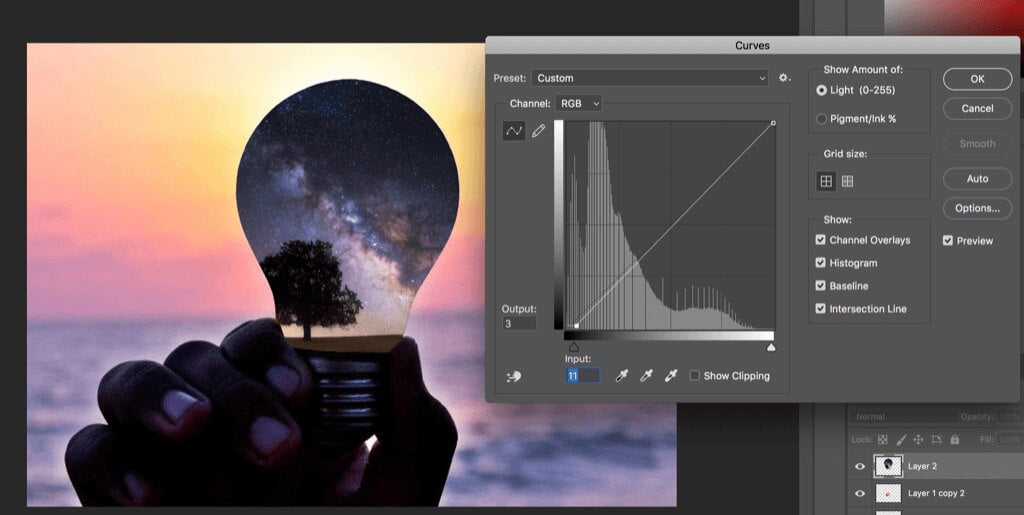Uncheck the Preview checkbox
This screenshot has width=1024, height=515.
(x=948, y=240)
